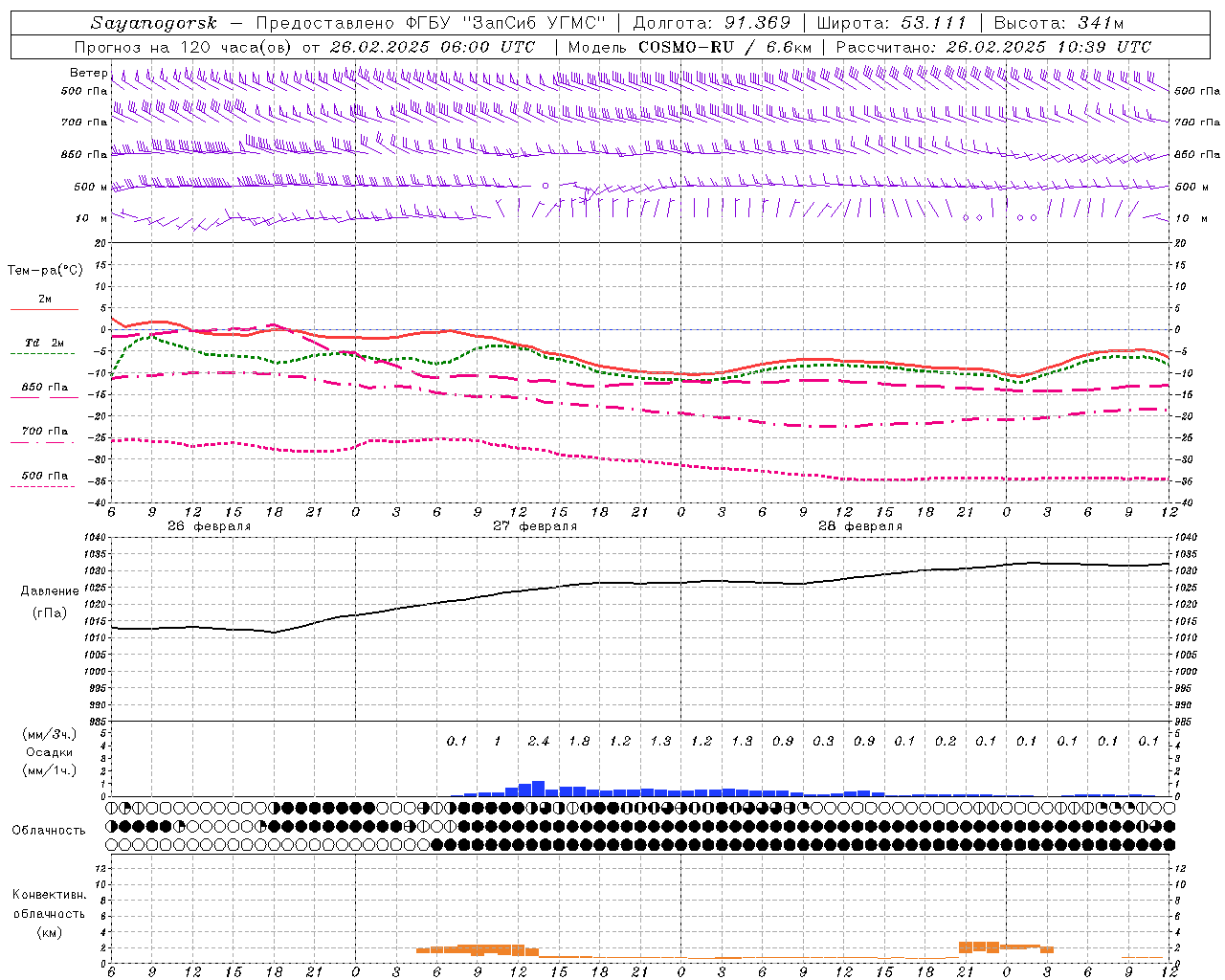Image resolution: width=1225 pixels, height=980 pixels.
Task: Click the 'Осадки' precipitation label
Action: [50, 752]
